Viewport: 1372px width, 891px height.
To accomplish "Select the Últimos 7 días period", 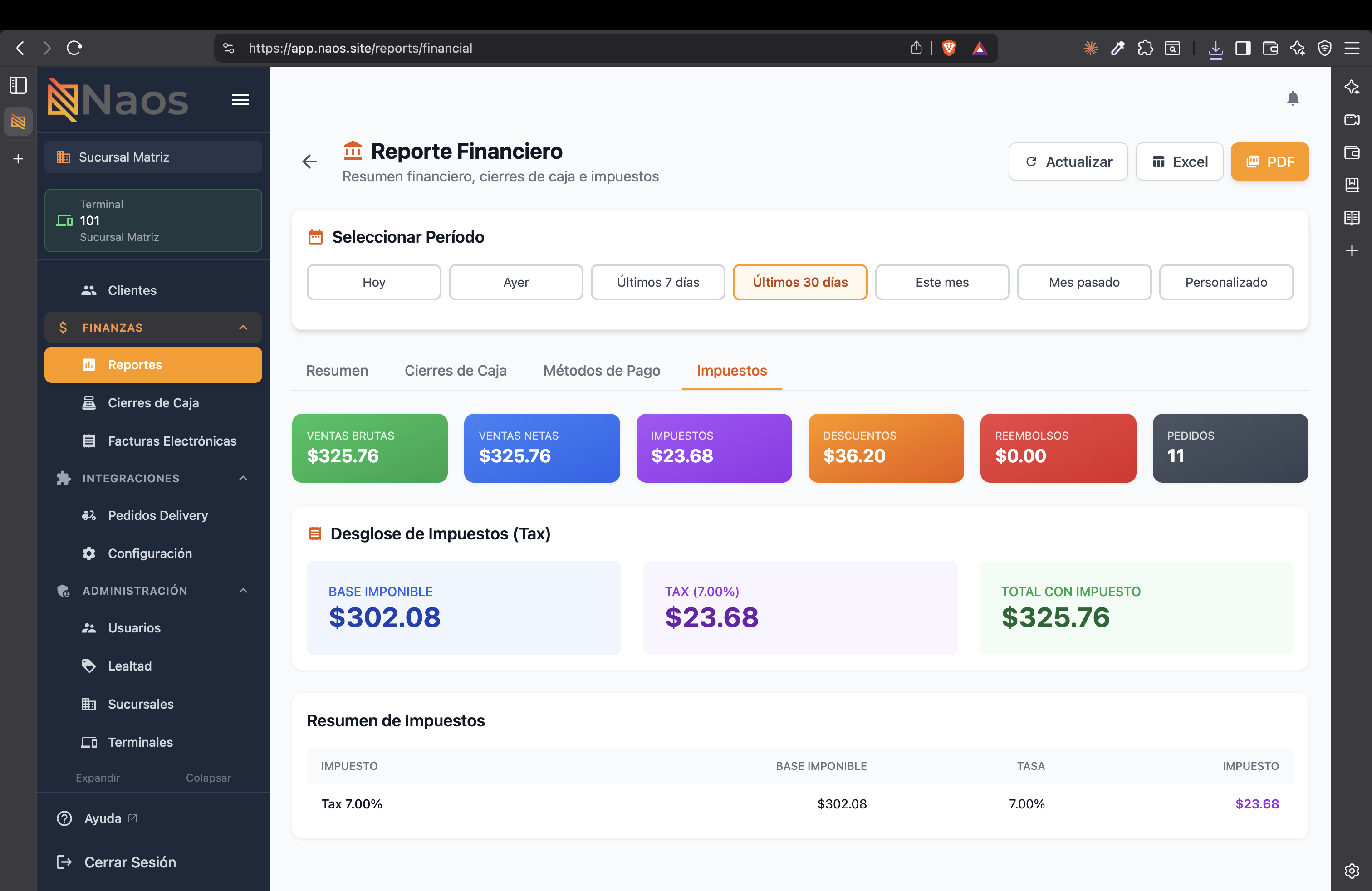I will pos(658,282).
